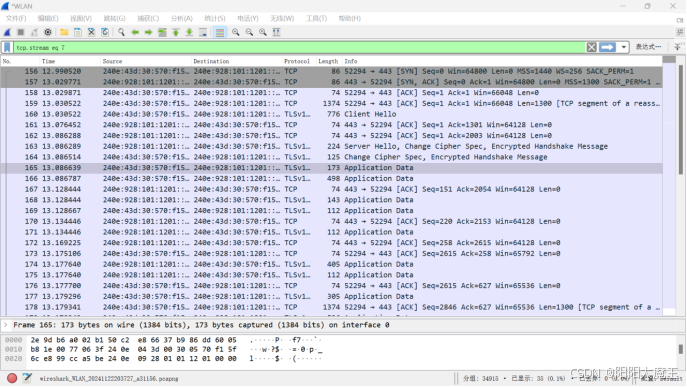Click the add filter button plus icon
Viewport: 687px width, 387px height.
tap(678, 47)
